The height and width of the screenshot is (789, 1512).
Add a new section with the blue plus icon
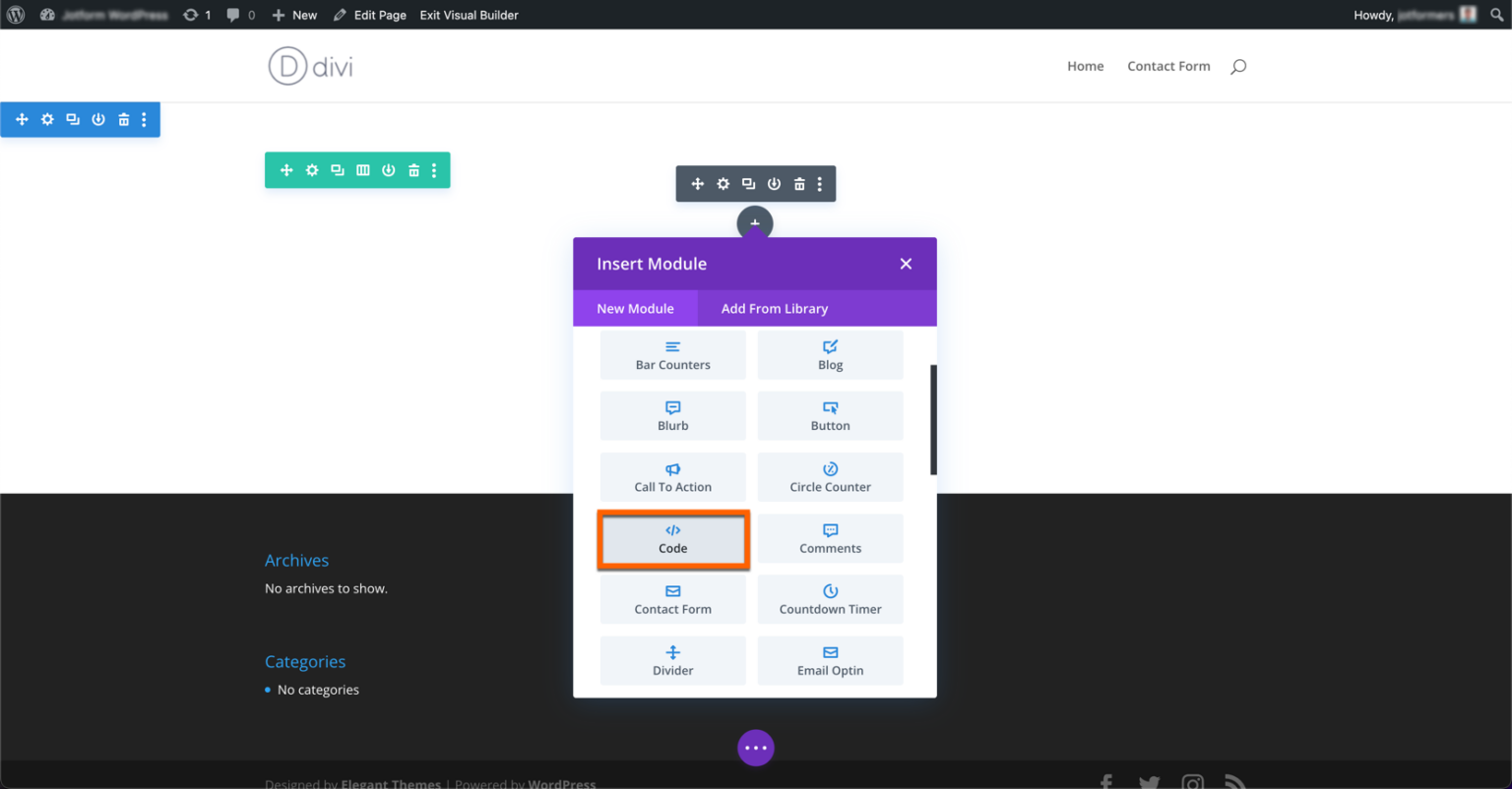coord(22,119)
